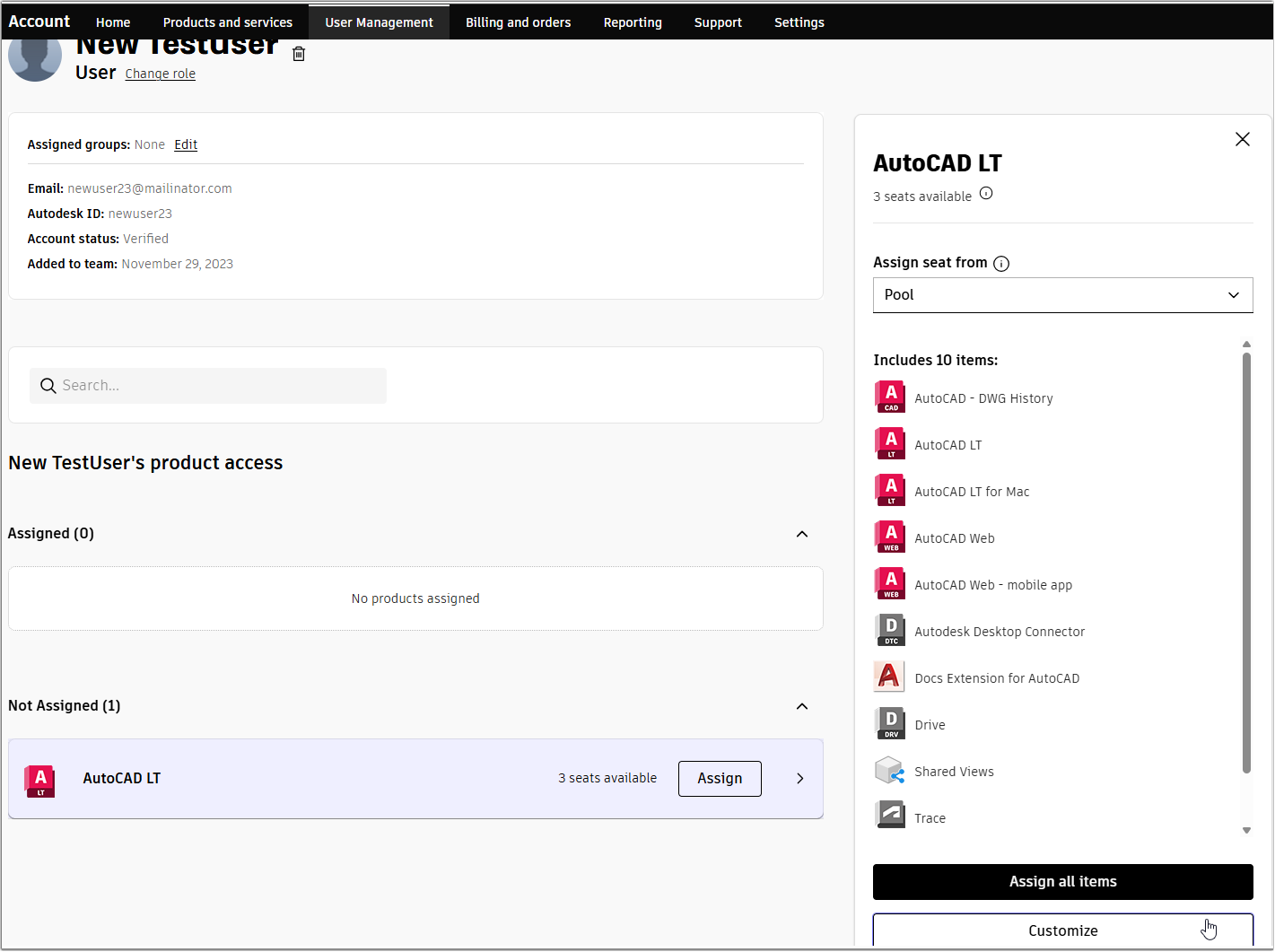1275x952 pixels.
Task: Open the Change role link
Action: [160, 74]
